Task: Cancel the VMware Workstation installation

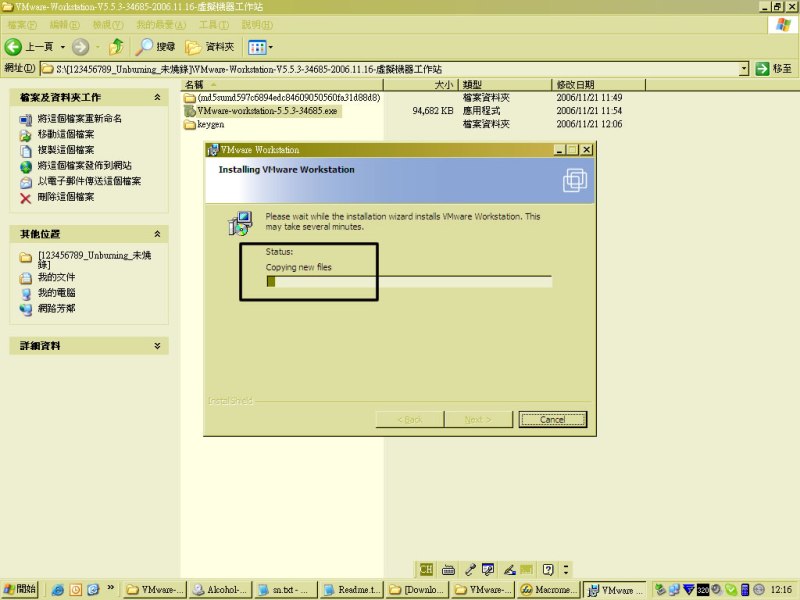Action: coord(553,419)
